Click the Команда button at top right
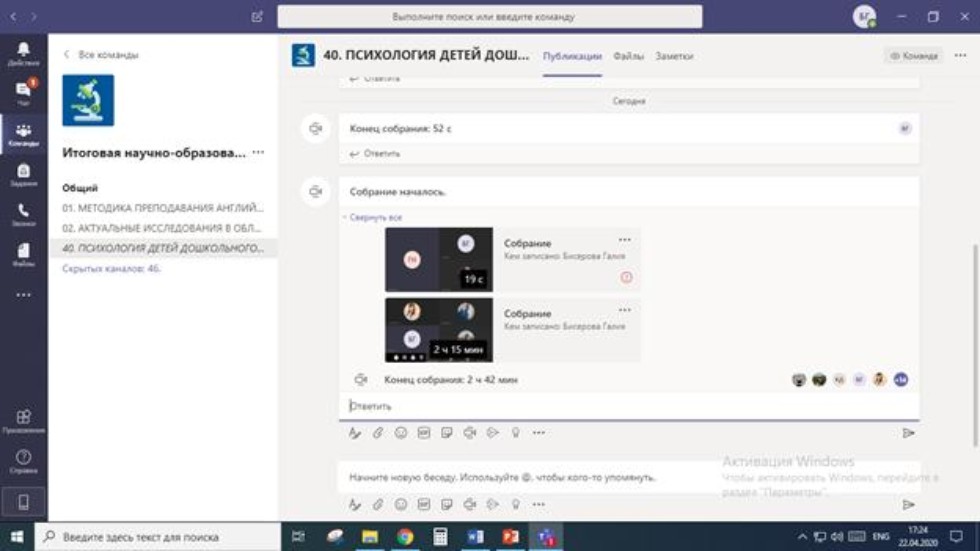Image resolution: width=980 pixels, height=551 pixels. tap(913, 56)
